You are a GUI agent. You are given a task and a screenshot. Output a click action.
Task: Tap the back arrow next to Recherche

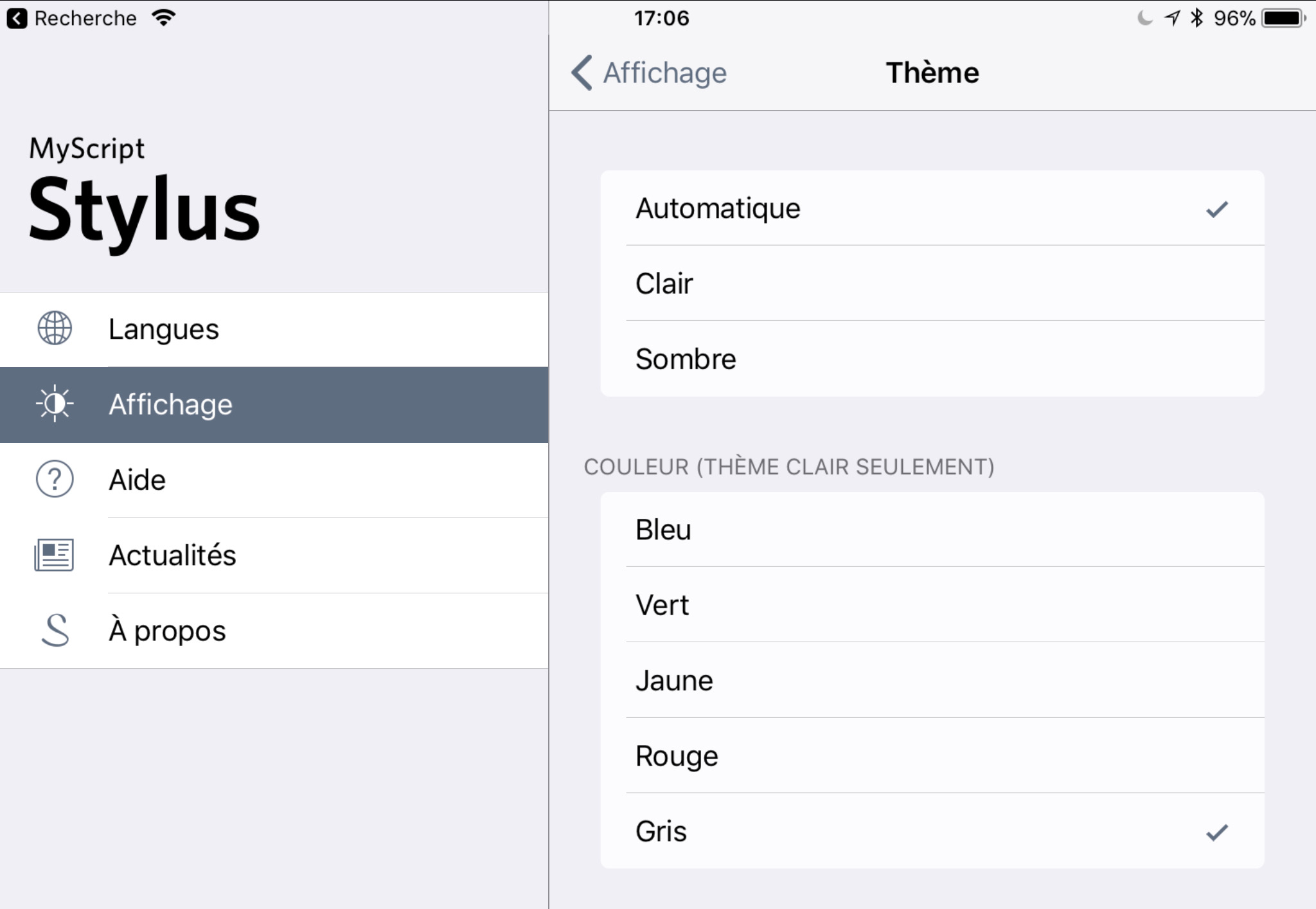coord(17,18)
